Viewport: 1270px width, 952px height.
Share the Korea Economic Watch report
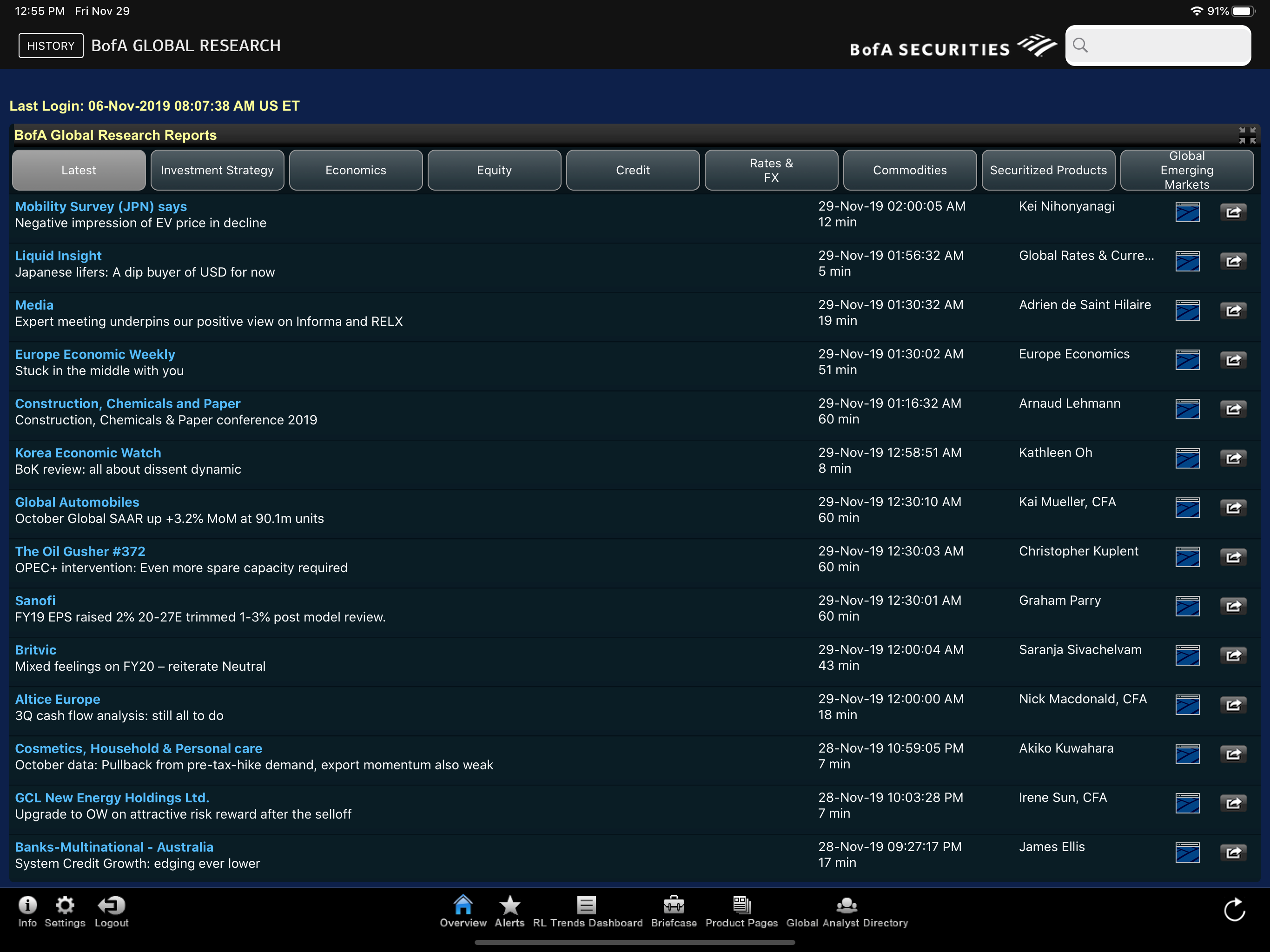point(1233,459)
